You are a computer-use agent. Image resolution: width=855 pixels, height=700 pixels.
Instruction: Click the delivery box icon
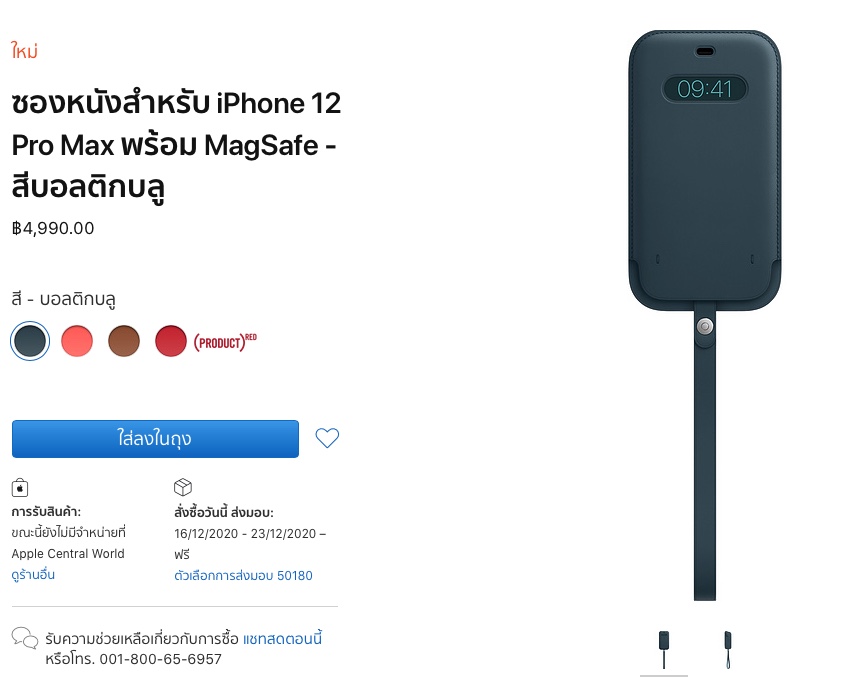tap(183, 486)
